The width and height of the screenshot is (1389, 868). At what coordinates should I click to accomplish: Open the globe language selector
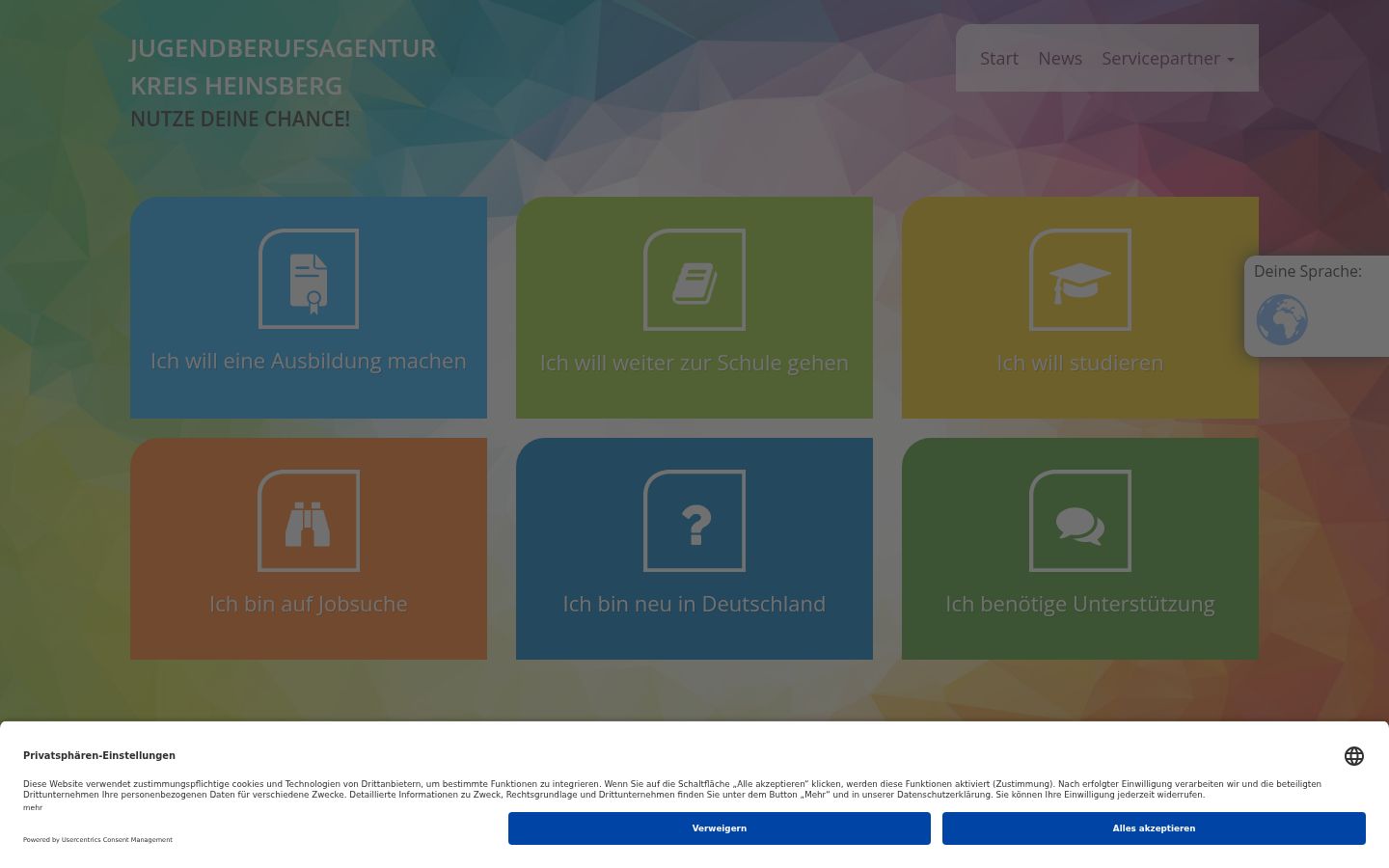1282,320
